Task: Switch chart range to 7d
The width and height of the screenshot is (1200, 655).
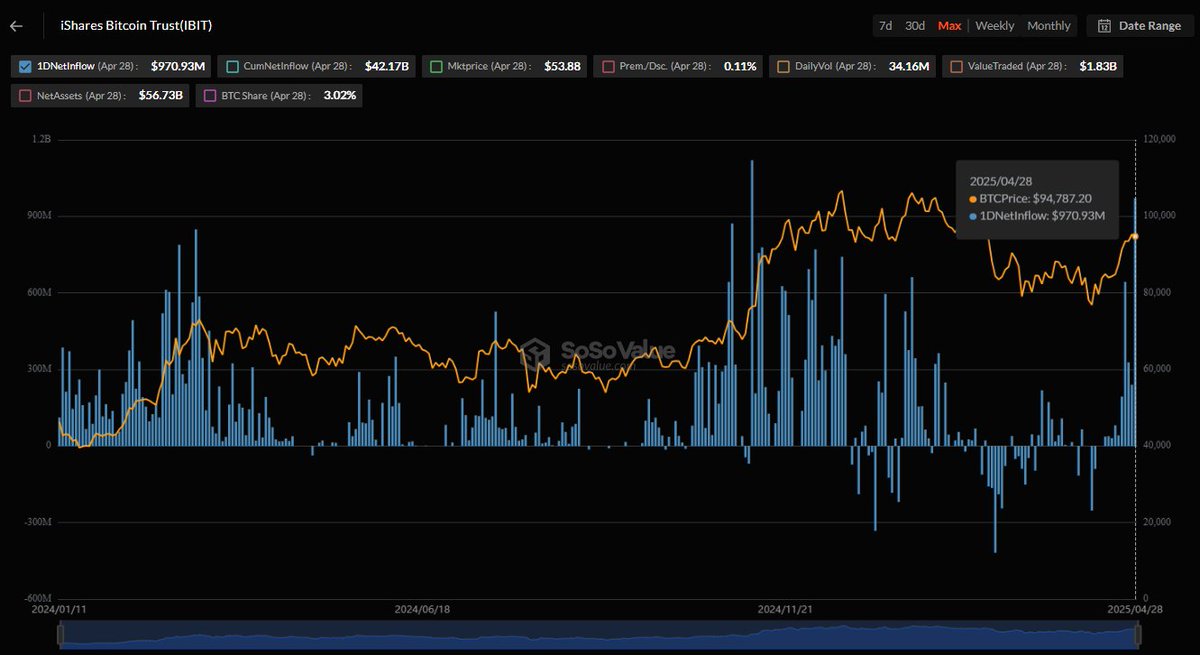Action: [x=885, y=26]
